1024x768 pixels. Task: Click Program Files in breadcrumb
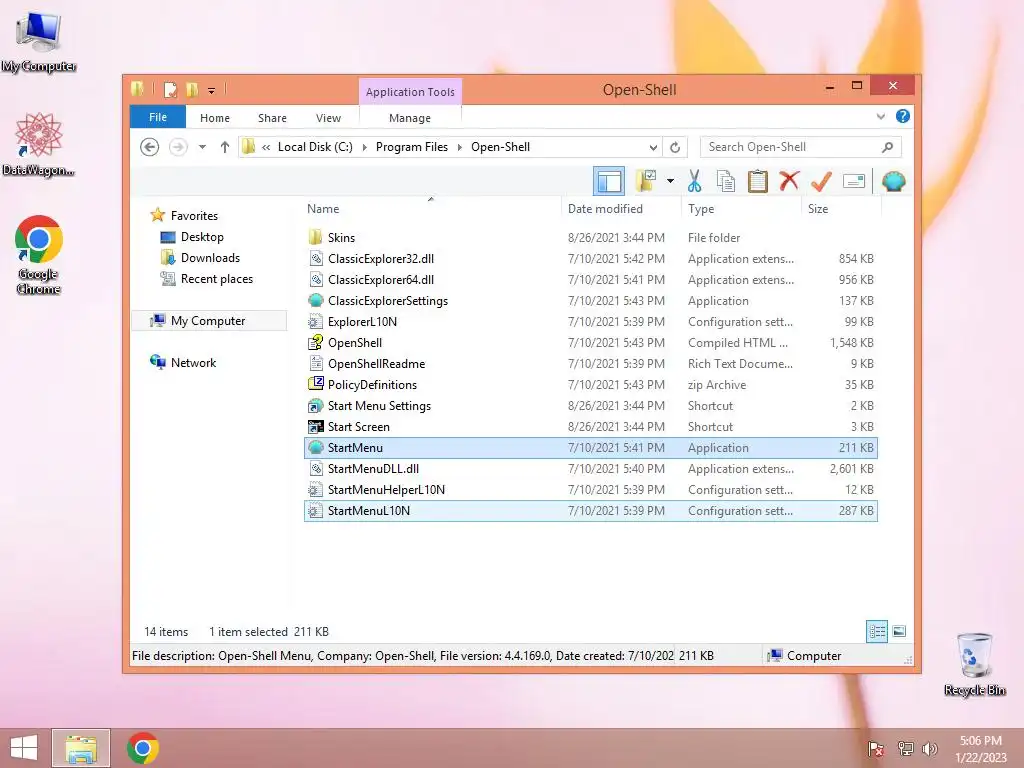(411, 147)
